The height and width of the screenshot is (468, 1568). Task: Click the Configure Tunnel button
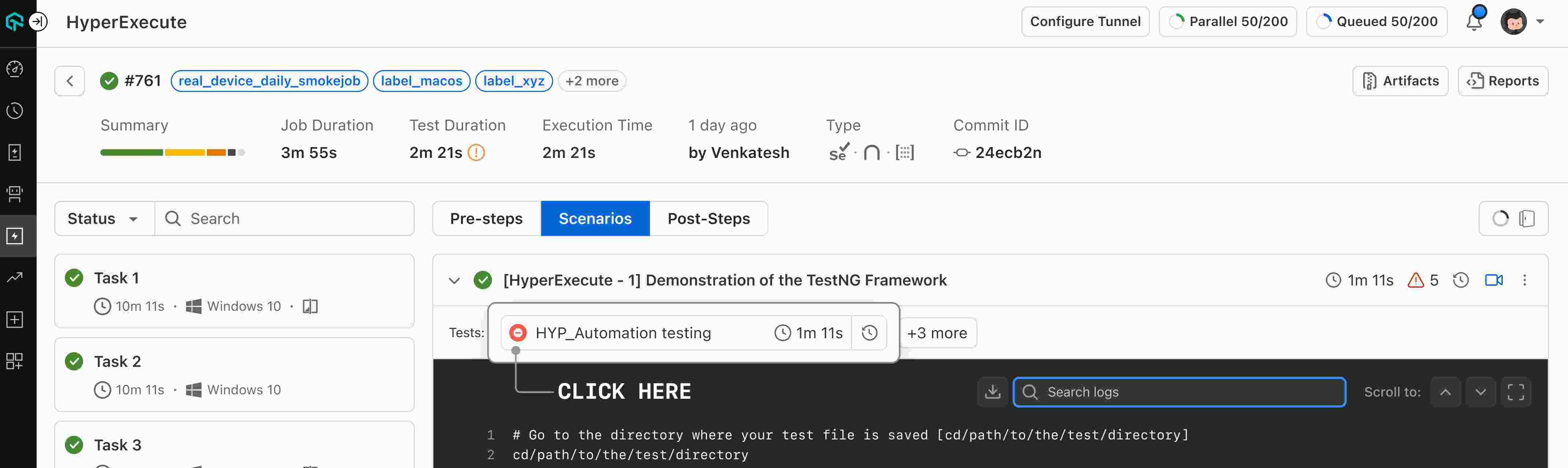1085,21
